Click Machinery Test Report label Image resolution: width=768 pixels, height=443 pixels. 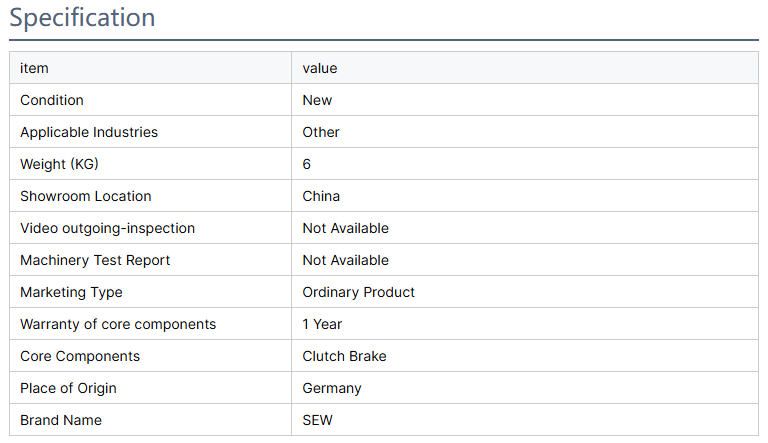[95, 260]
